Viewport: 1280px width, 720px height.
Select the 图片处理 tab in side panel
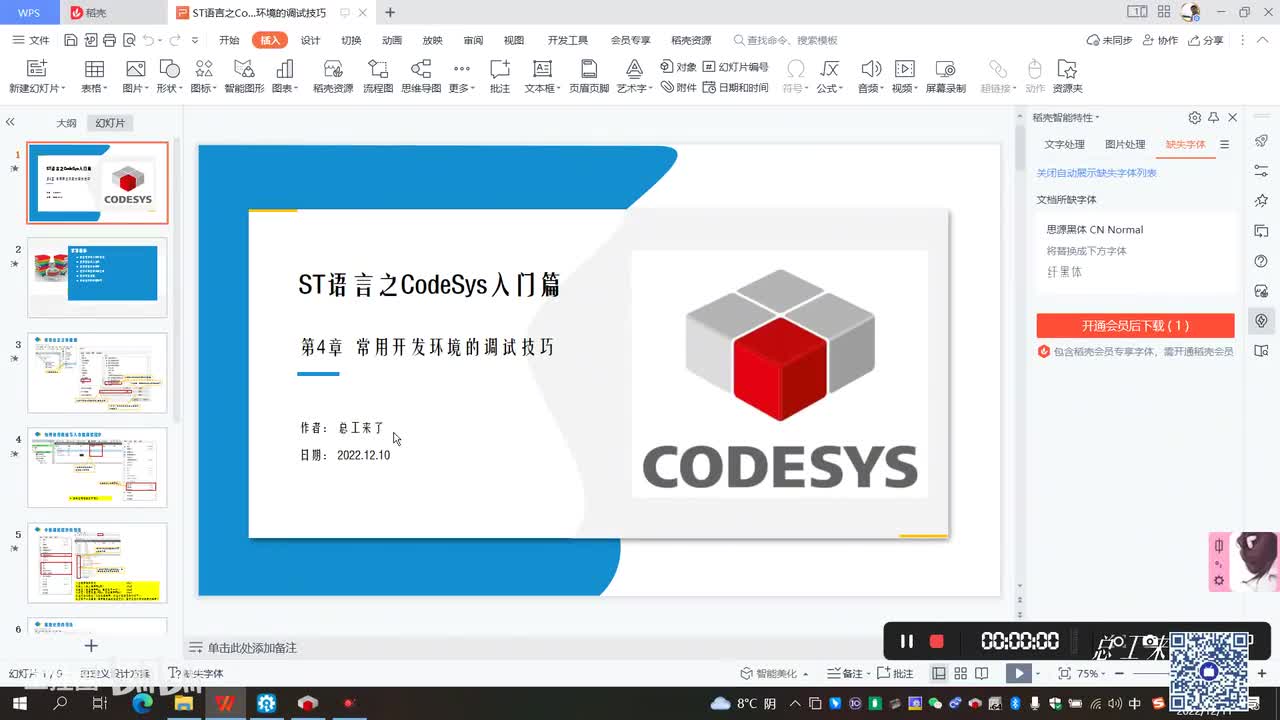tap(1125, 144)
